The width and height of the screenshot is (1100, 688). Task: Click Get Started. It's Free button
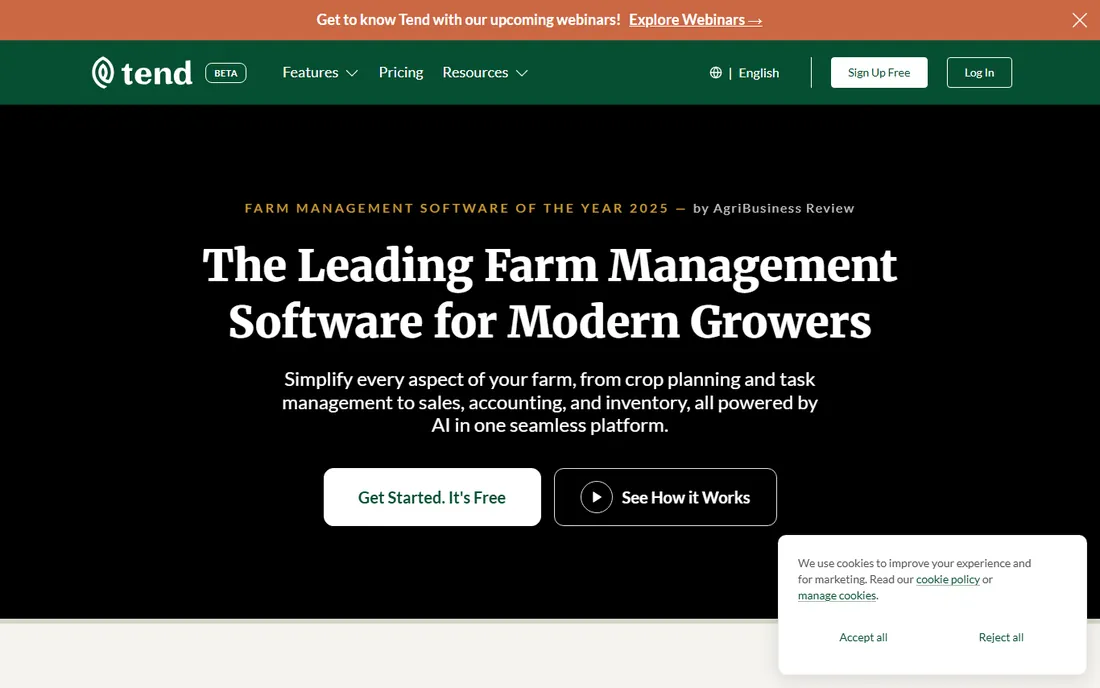pyautogui.click(x=432, y=497)
